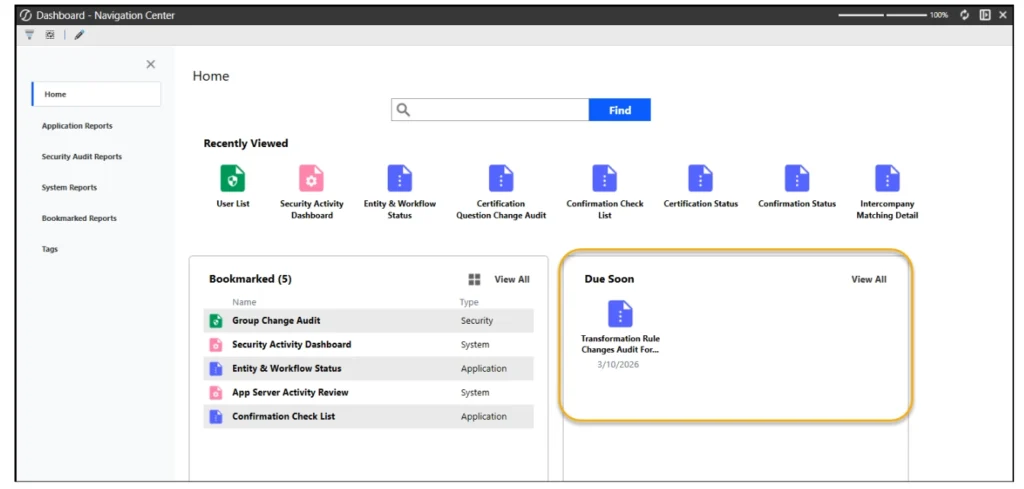Open the Transformation Rule Changes Audit report icon
Image resolution: width=1024 pixels, height=489 pixels.
point(620,314)
